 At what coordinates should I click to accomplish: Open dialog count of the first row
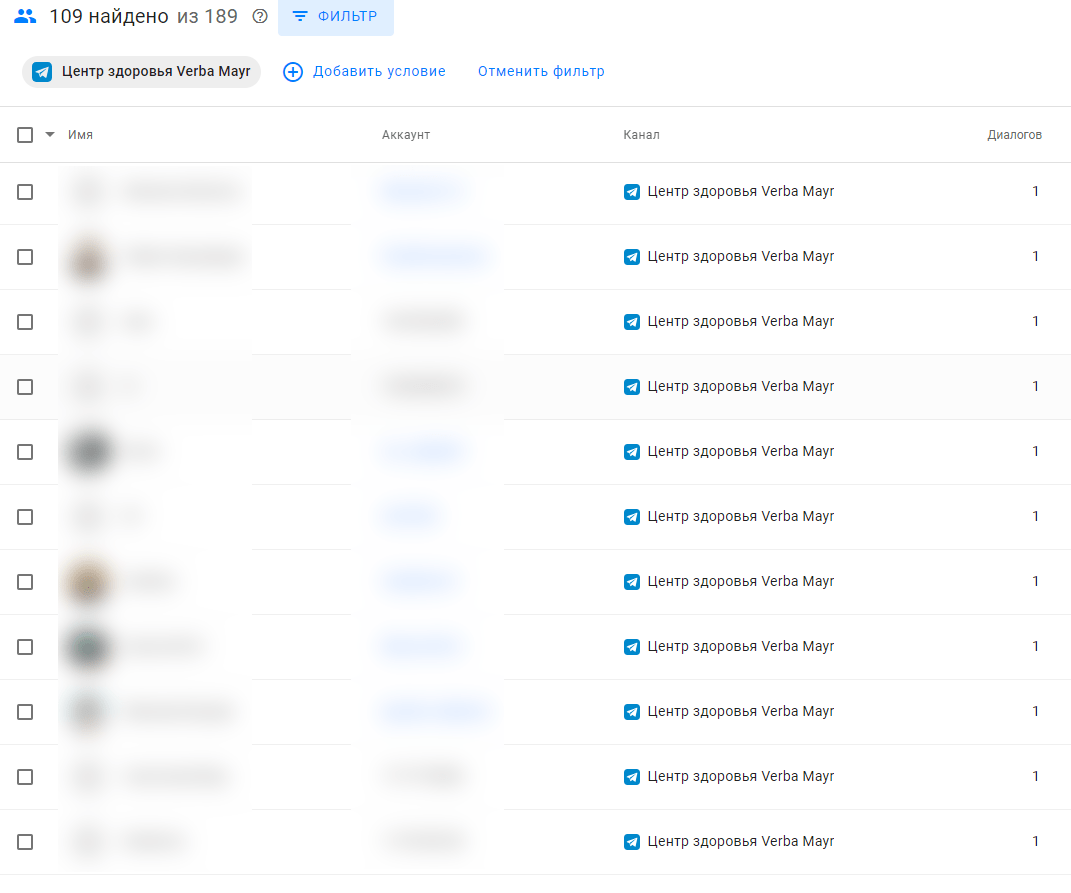click(1036, 192)
